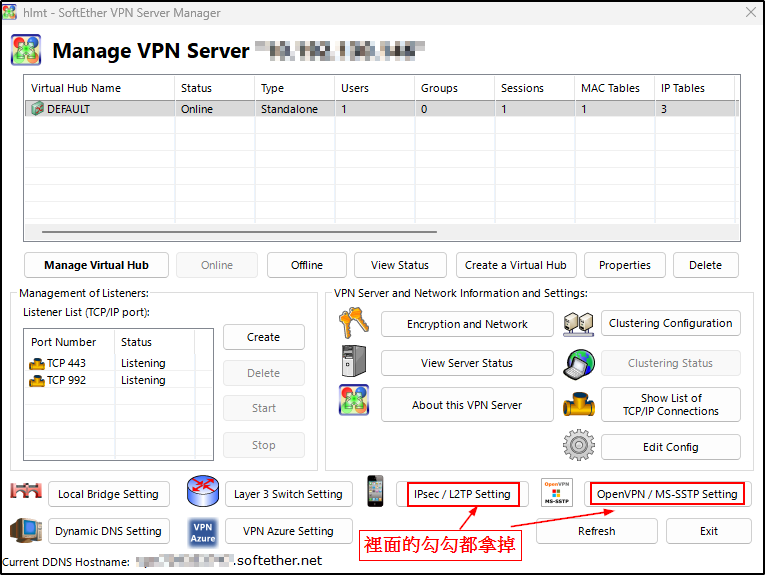Click the Layer 3 switch router icon
Screen dimensions: 765x575
tap(203, 491)
